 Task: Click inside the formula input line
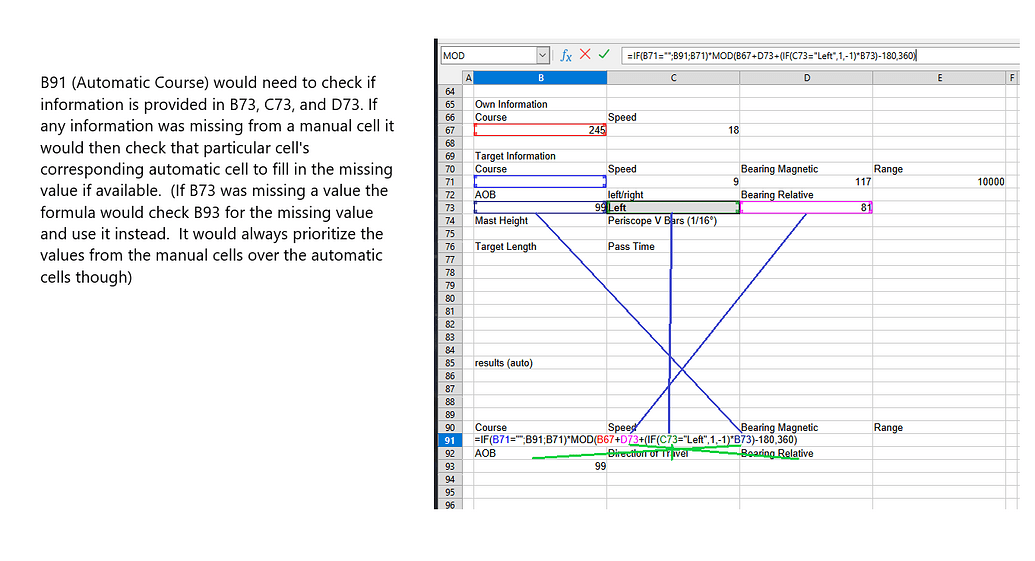820,55
